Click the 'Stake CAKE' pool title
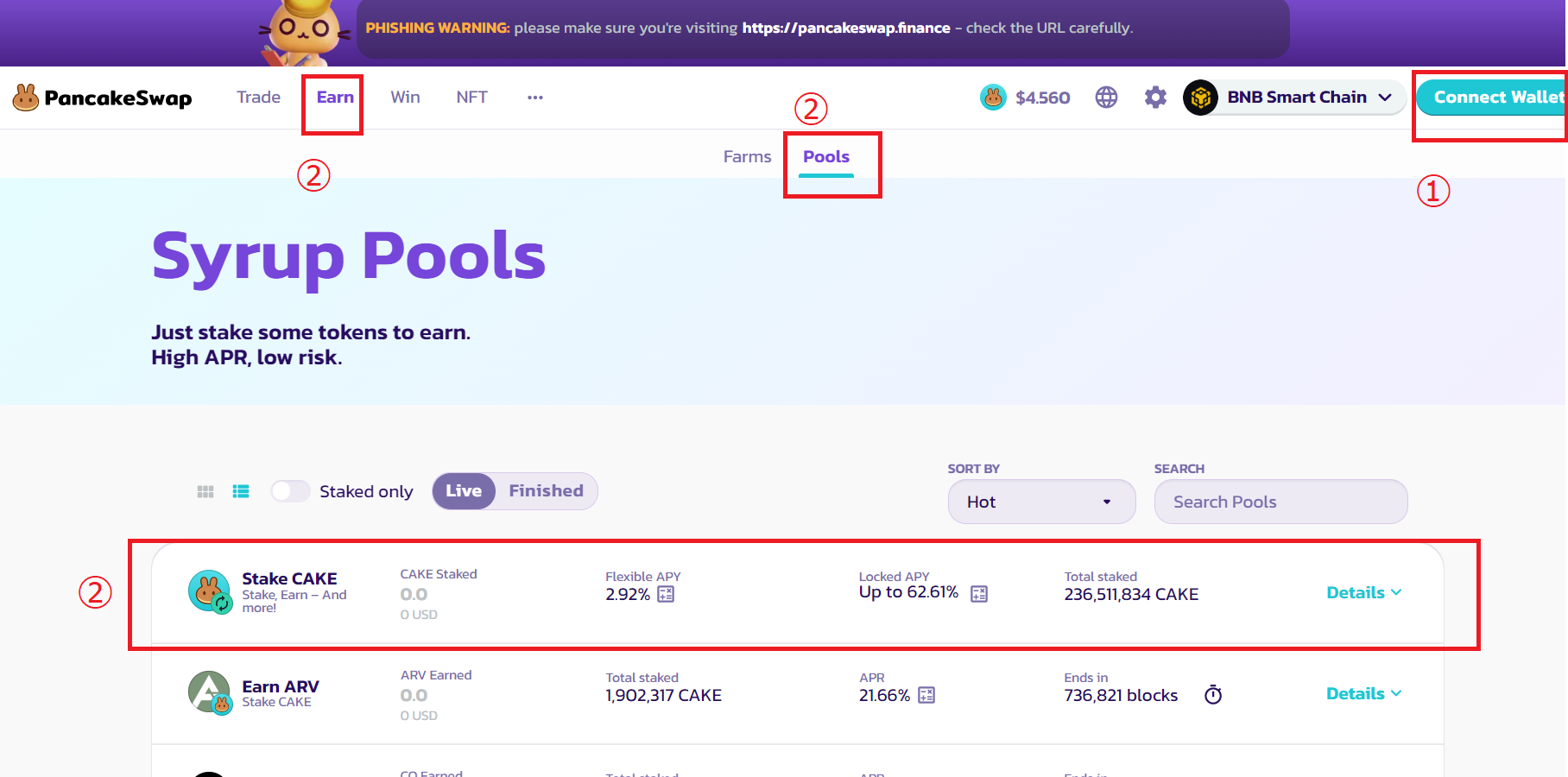Viewport: 1568px width, 777px height. tap(289, 578)
